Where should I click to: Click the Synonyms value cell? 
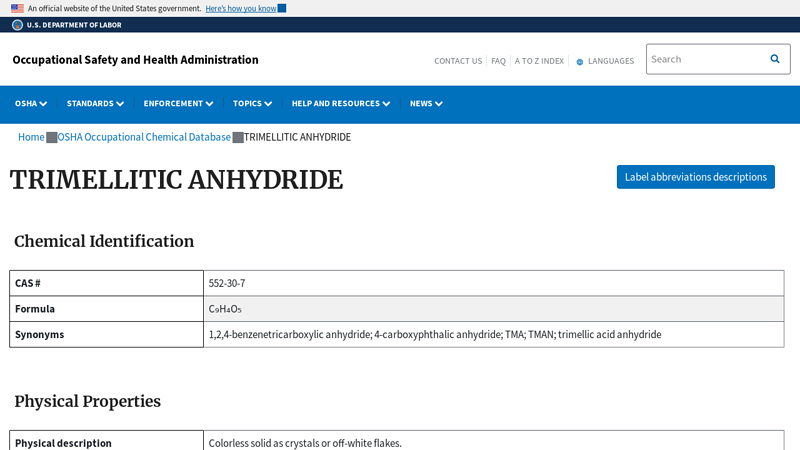[493, 335]
